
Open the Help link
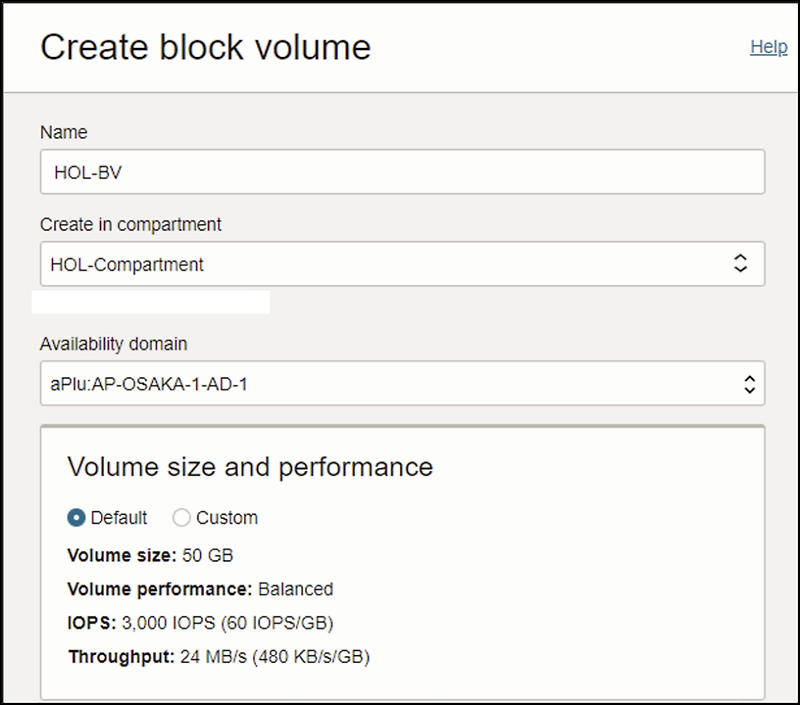tap(768, 47)
